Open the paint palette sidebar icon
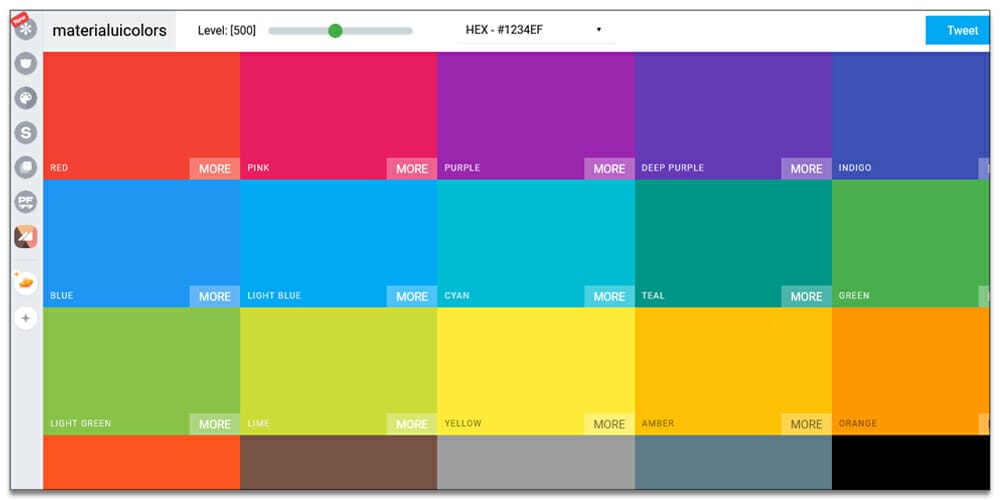 (x=26, y=98)
